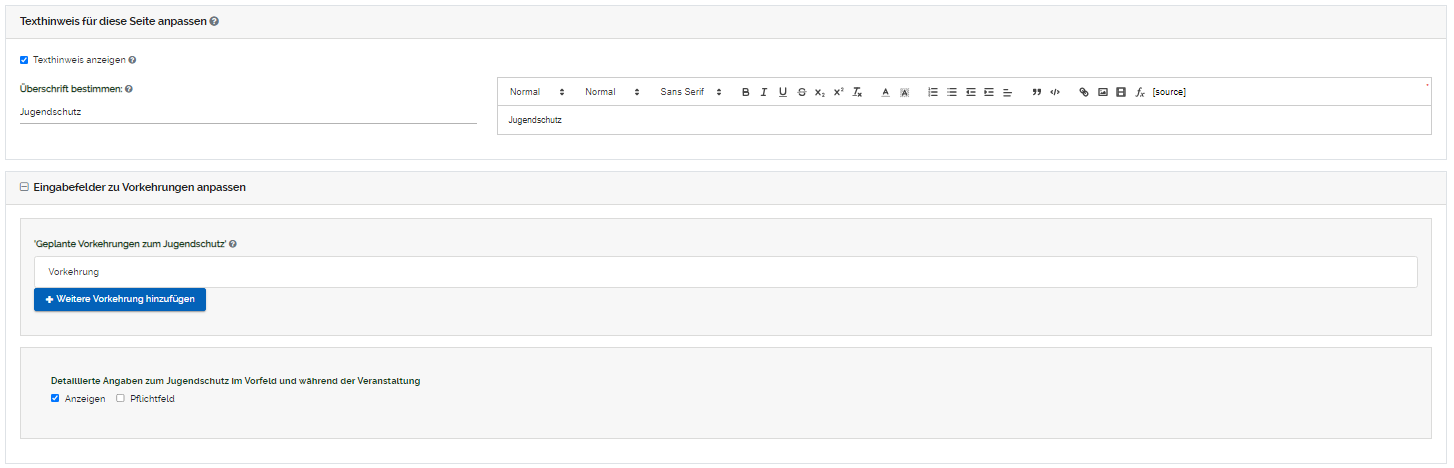1454x468 pixels.
Task: Apply italic formatting in the editor toolbar
Action: point(764,92)
